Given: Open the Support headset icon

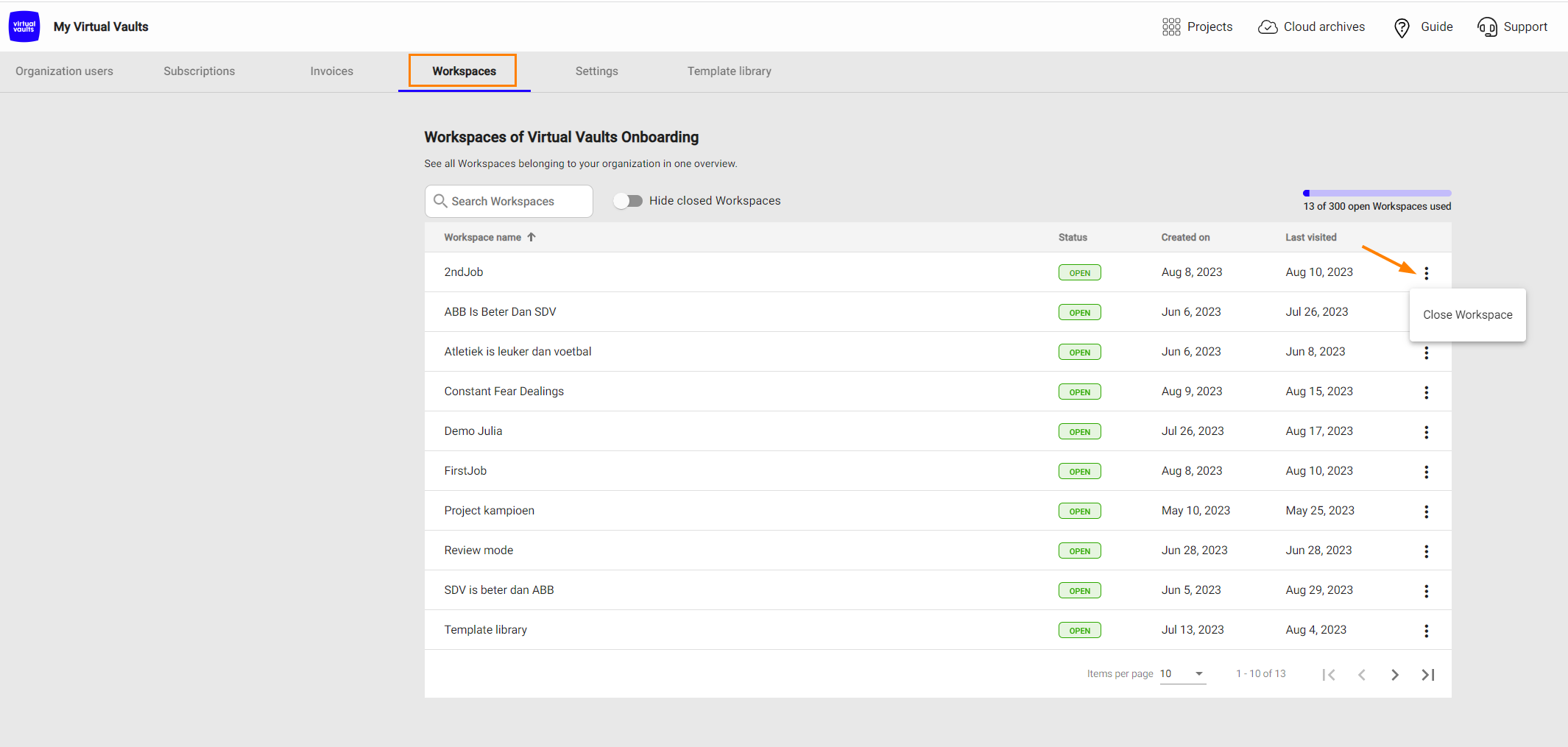Looking at the screenshot, I should (1487, 27).
